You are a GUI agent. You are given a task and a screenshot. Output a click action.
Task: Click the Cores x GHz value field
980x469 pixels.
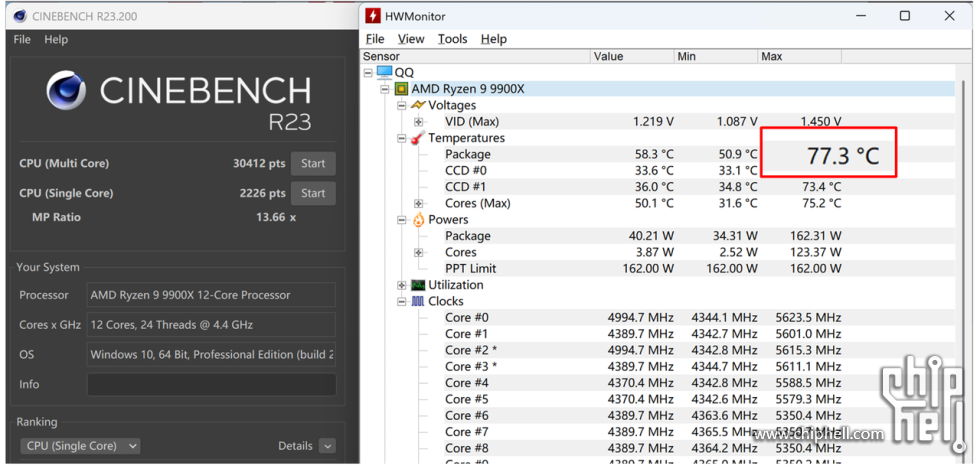point(211,325)
